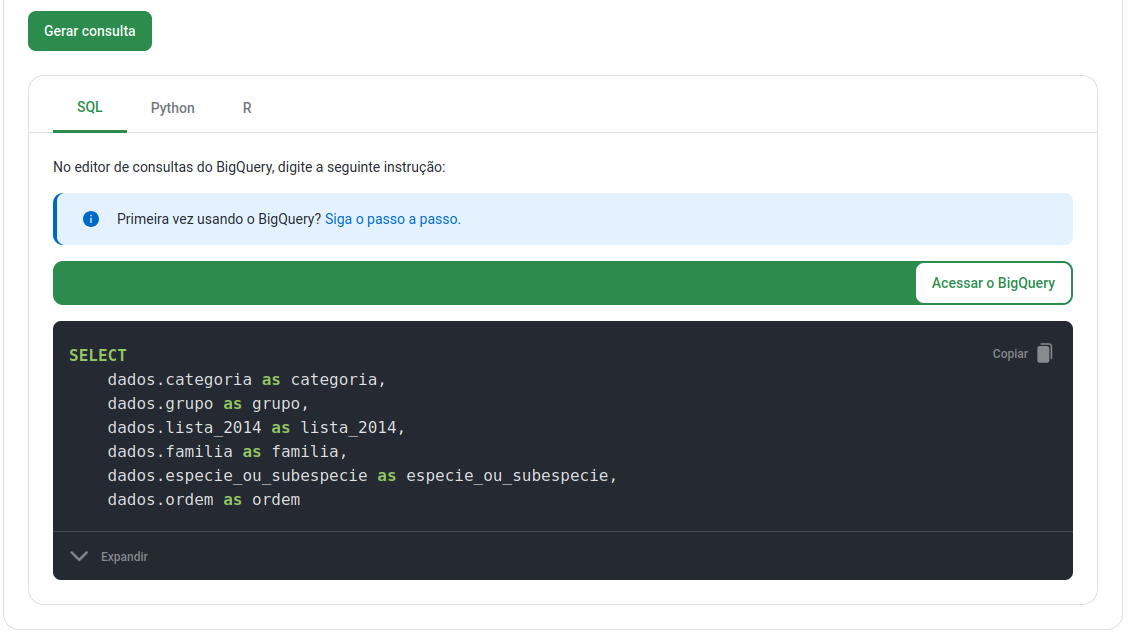This screenshot has height=632, width=1135.
Task: Click the dados.categoria code line
Action: pos(247,379)
